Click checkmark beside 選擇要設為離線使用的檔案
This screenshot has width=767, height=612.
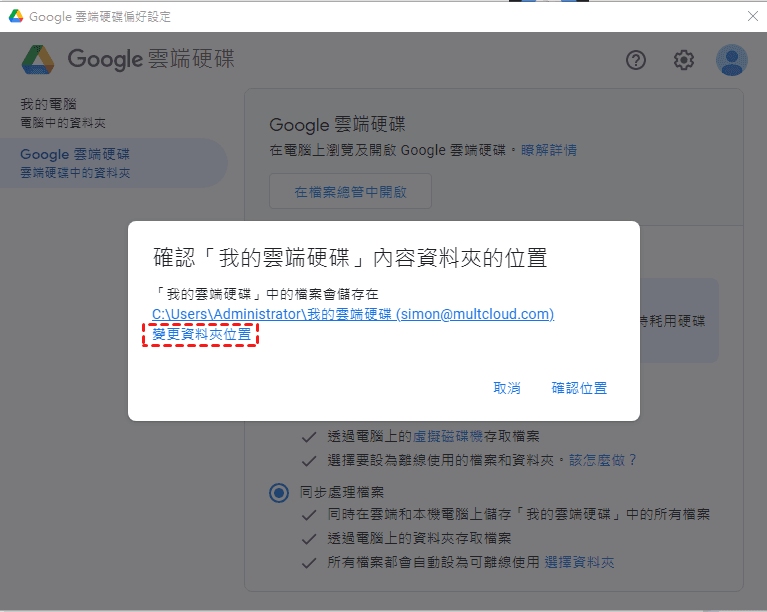[x=309, y=461]
